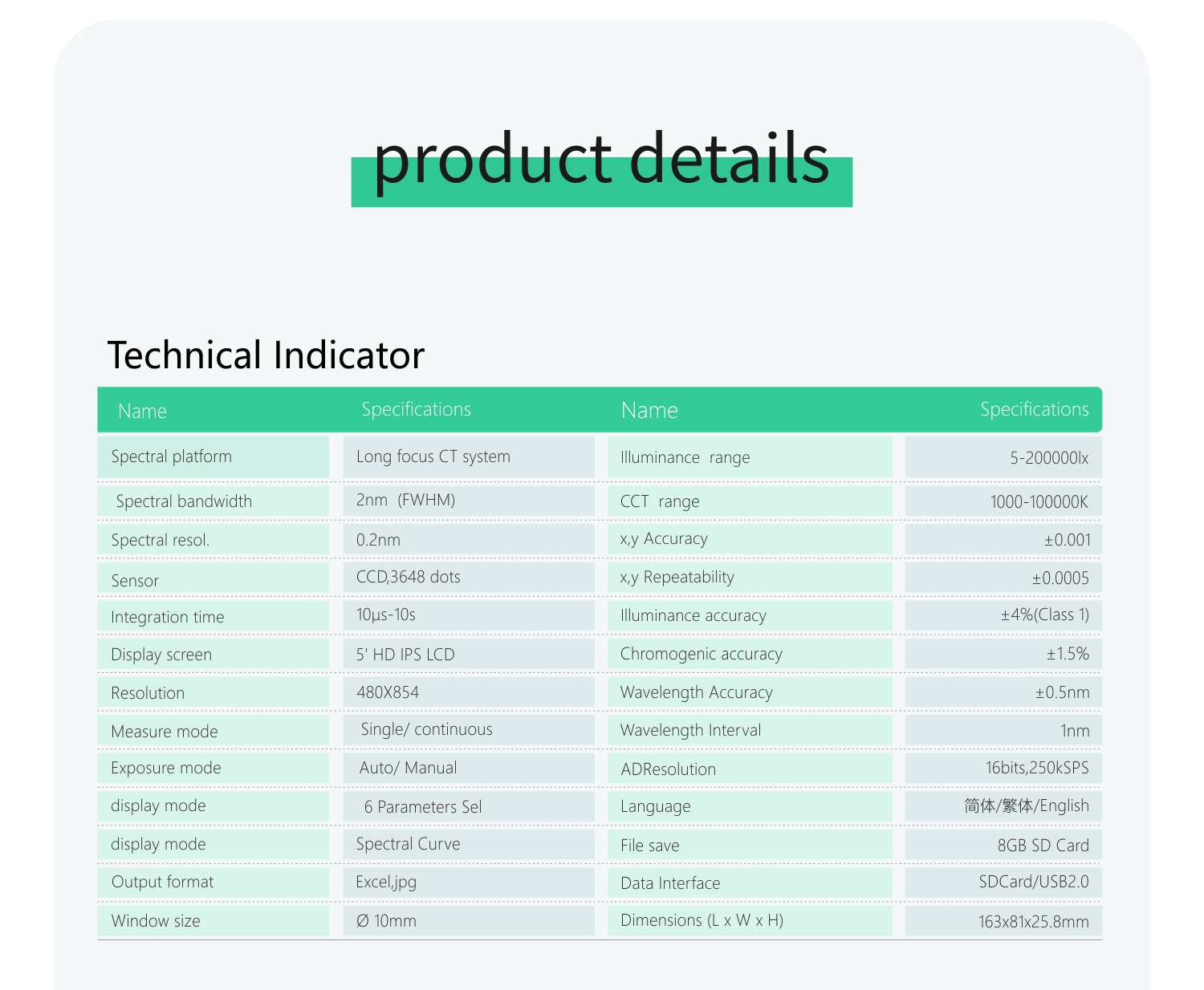Click the '简体/繁体/English' language value
This screenshot has width=1204, height=990.
coord(1026,805)
